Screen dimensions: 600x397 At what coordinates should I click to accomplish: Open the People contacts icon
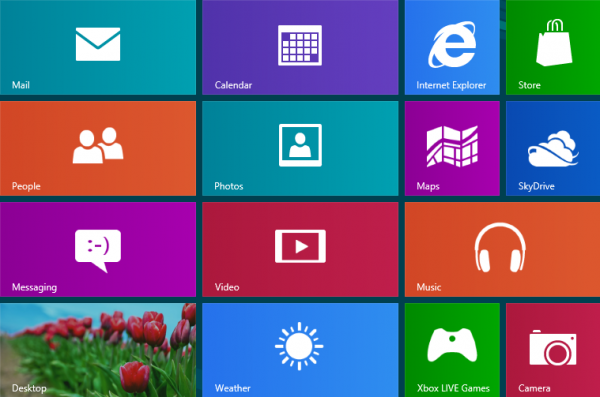pos(98,145)
